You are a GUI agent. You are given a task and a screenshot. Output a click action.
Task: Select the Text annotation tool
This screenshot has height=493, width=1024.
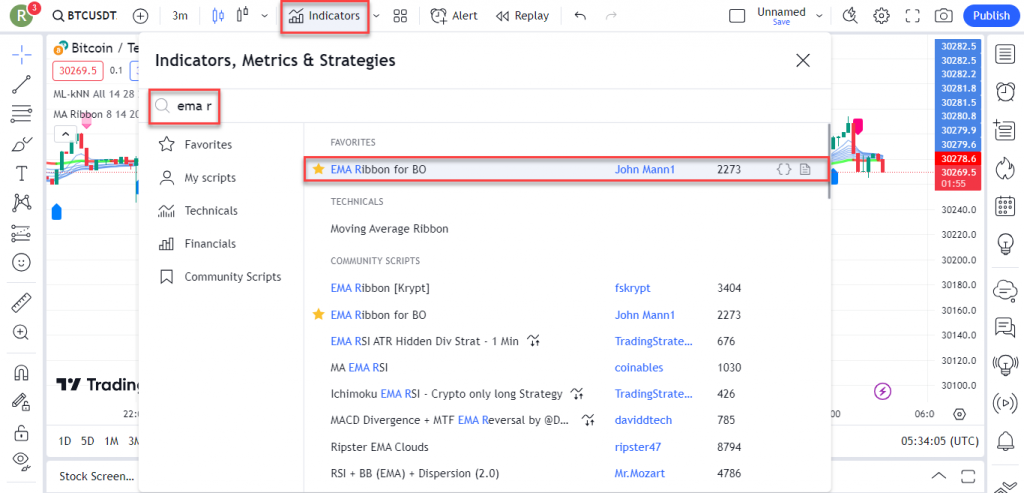(22, 173)
